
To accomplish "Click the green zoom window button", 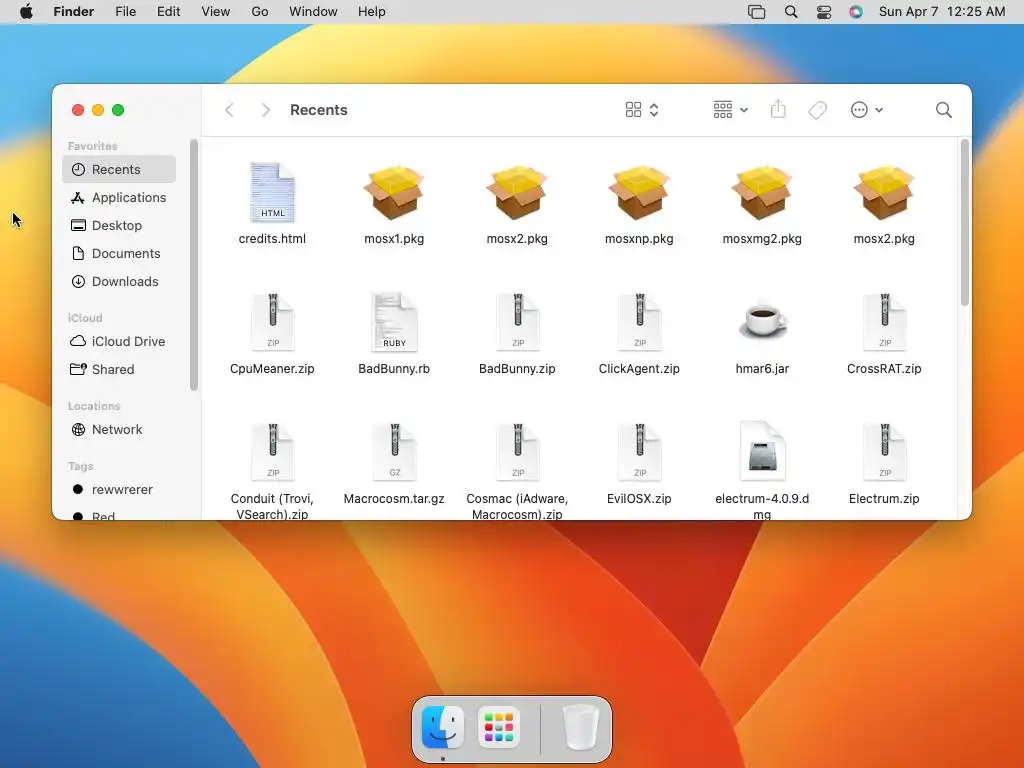I will pos(118,110).
